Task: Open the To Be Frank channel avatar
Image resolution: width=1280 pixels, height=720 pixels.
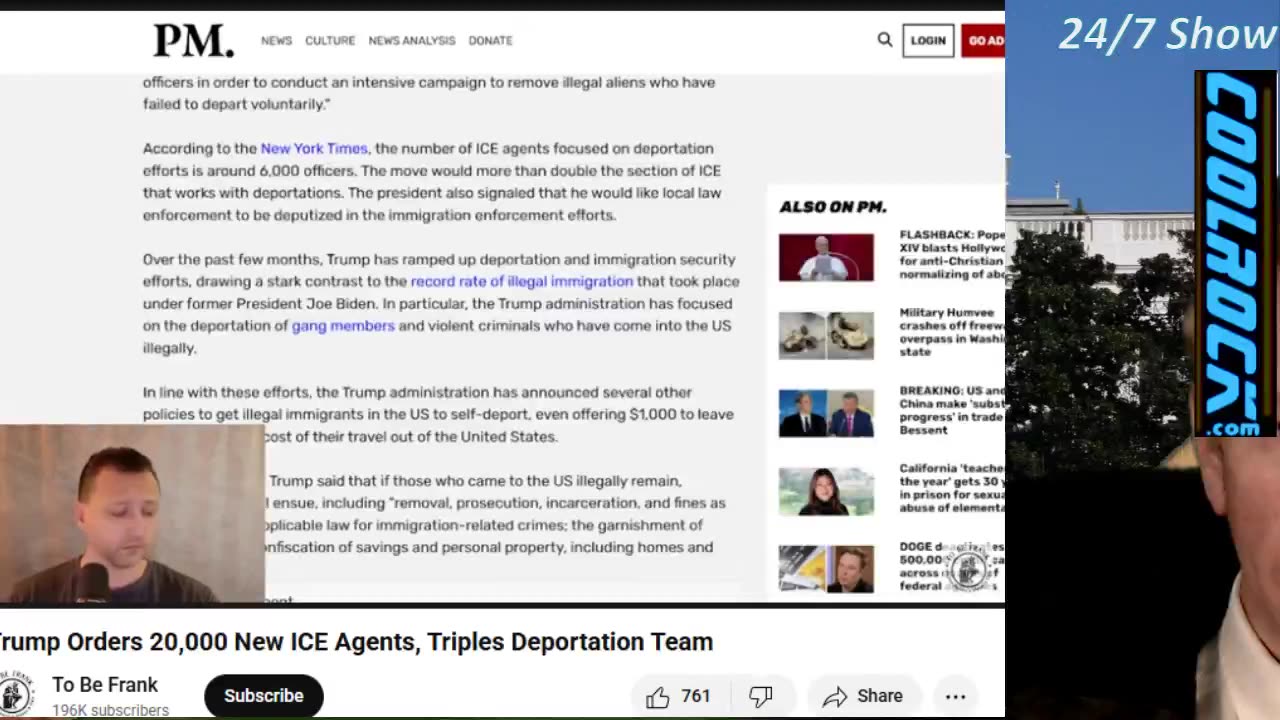Action: [x=14, y=694]
